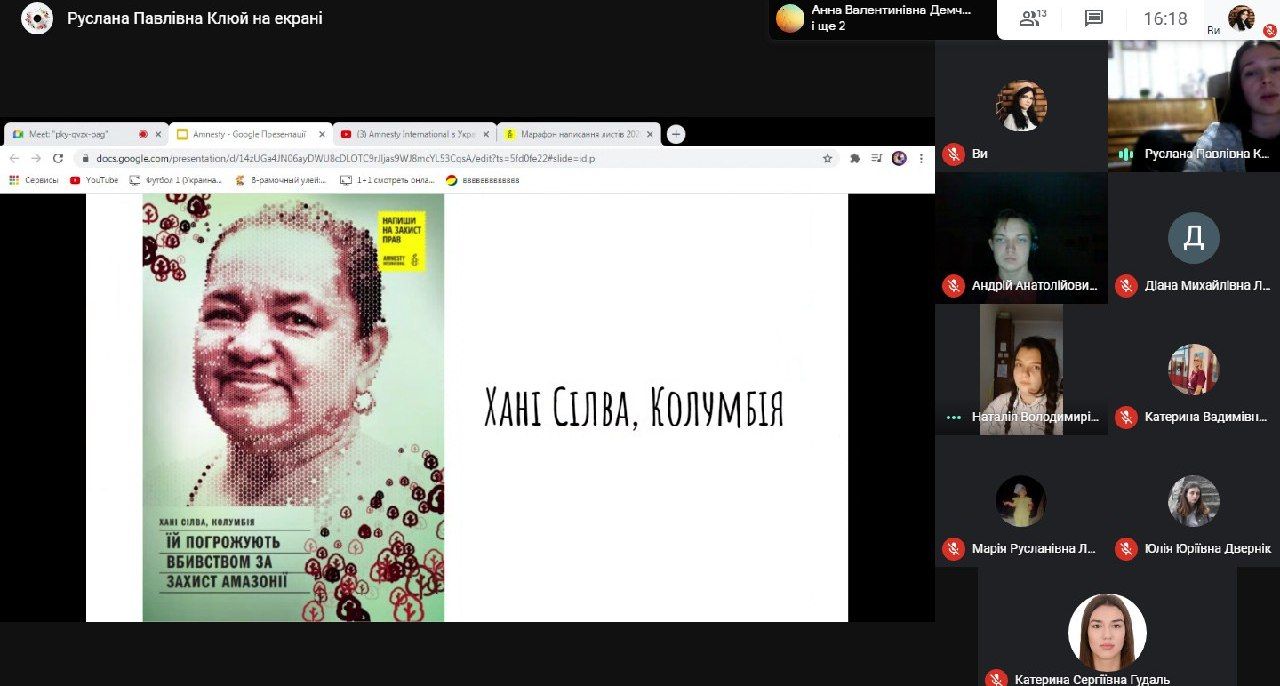Screen dimensions: 1280x686
Task: Open a new browser tab
Action: (x=676, y=134)
